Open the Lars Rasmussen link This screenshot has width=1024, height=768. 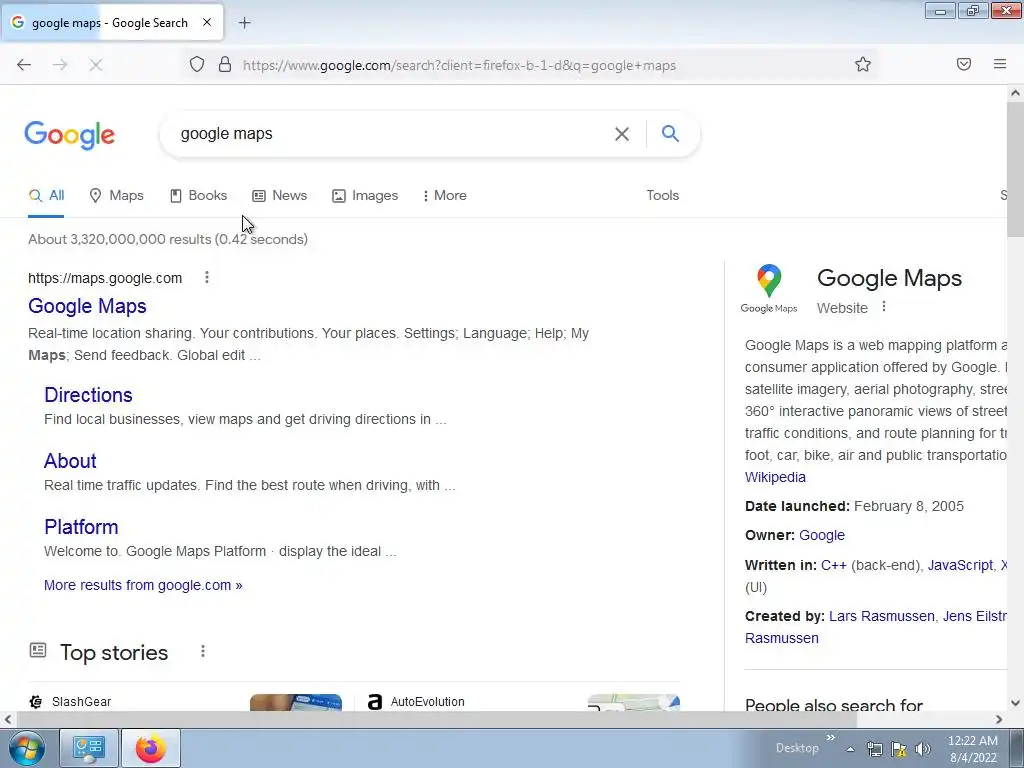tap(882, 616)
